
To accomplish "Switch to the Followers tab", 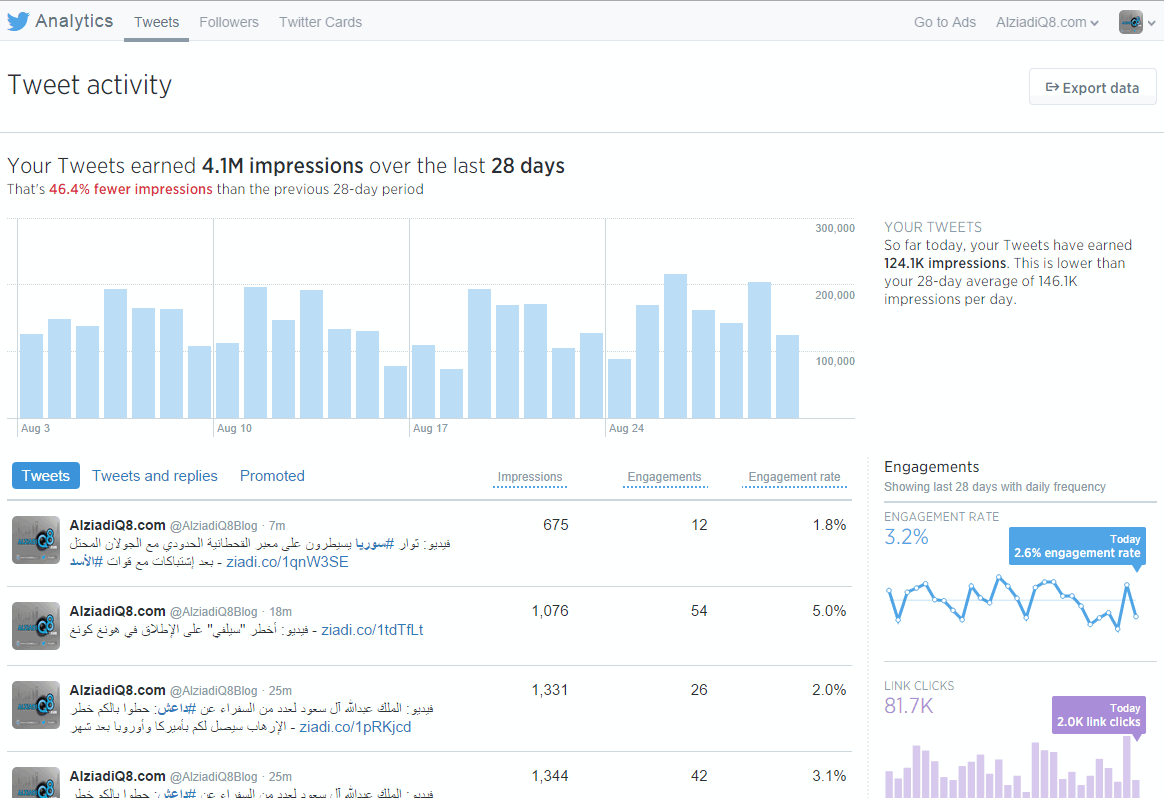I will 228,22.
